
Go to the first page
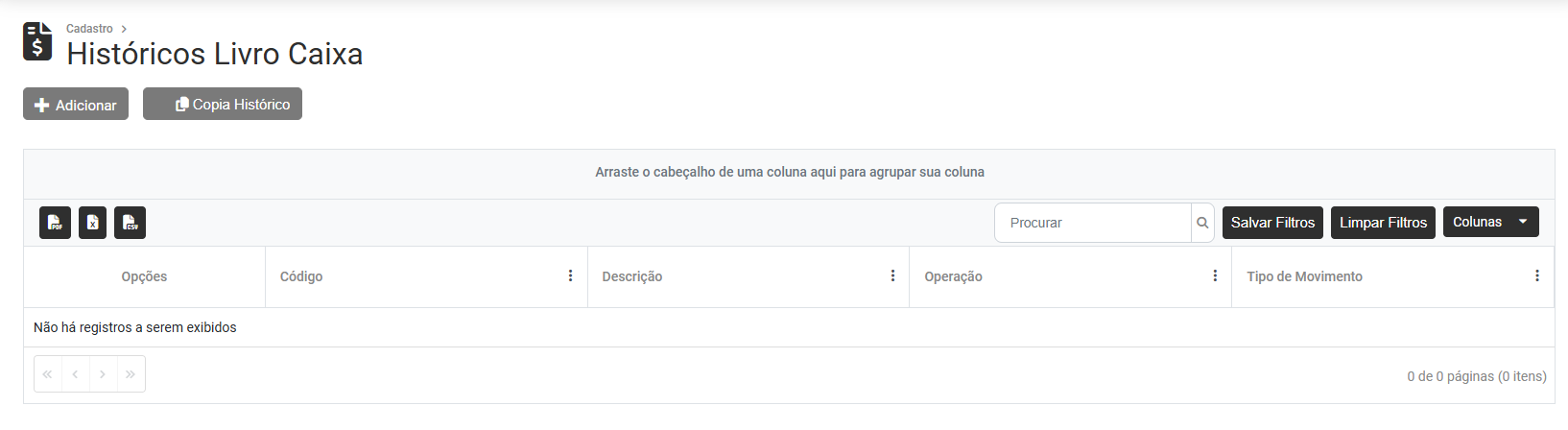48,374
